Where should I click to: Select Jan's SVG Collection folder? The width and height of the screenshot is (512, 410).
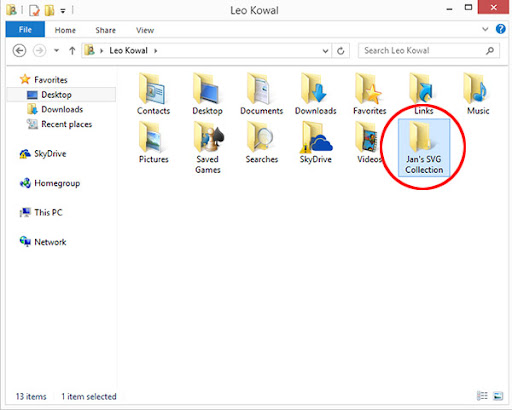click(424, 147)
